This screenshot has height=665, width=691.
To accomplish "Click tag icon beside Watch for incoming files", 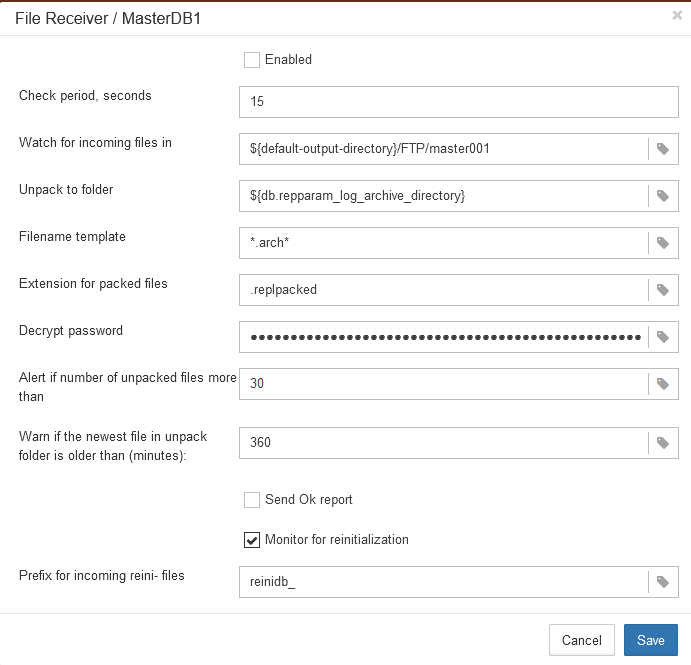I will coord(663,149).
